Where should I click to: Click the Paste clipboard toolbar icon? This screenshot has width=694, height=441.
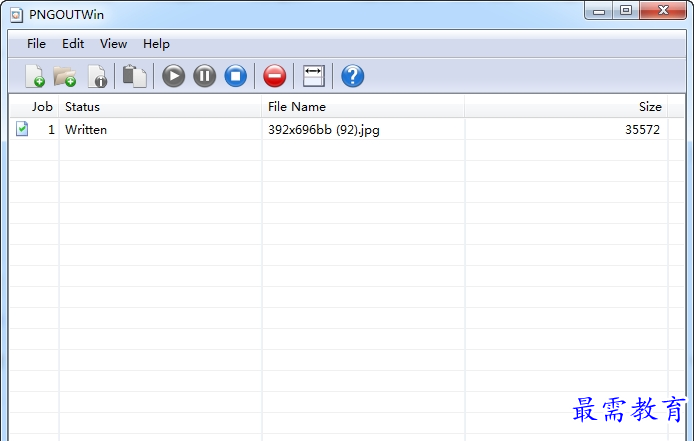click(135, 76)
